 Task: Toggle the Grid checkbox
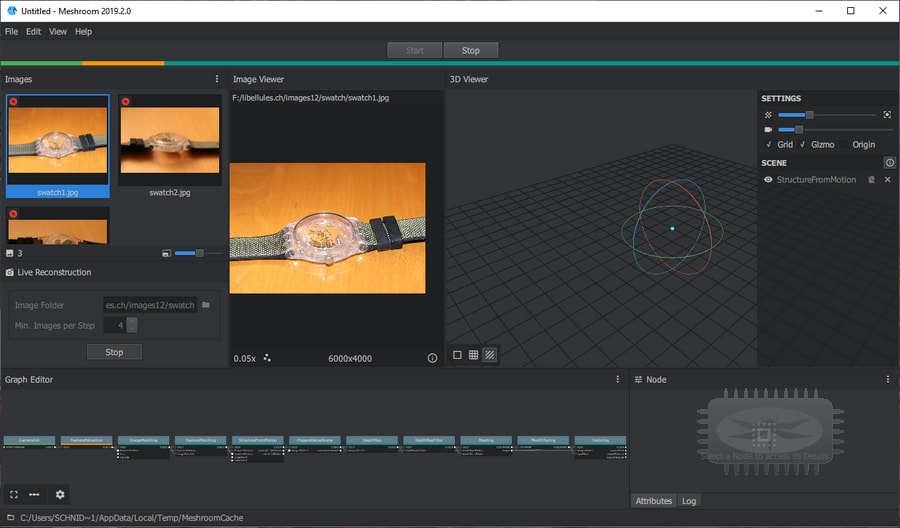[779, 145]
